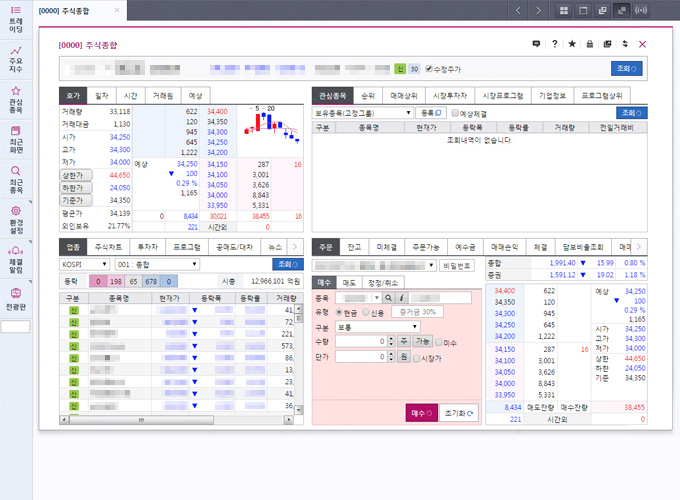
Task: Open help with the question mark icon
Action: pyautogui.click(x=555, y=44)
